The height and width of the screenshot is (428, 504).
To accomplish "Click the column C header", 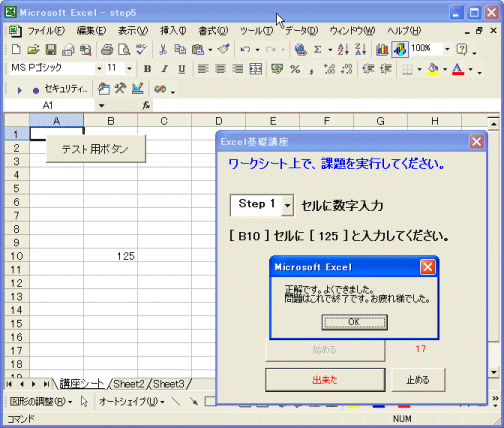I will pyautogui.click(x=164, y=121).
